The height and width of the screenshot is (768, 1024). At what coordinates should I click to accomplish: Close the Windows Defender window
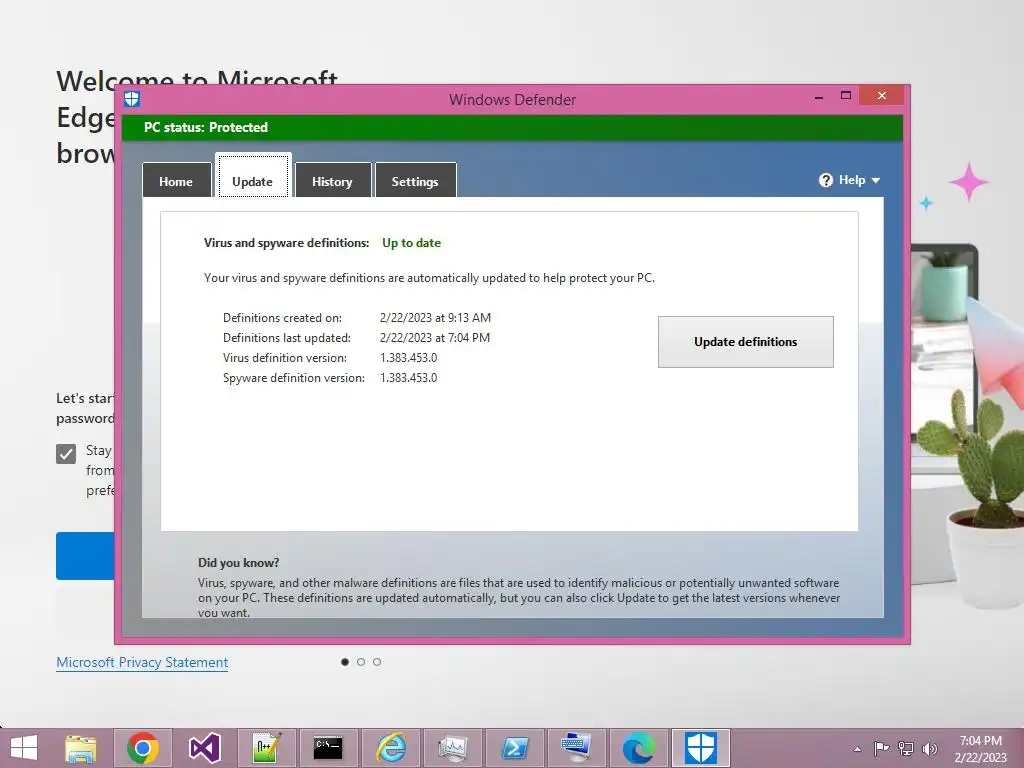tap(882, 95)
